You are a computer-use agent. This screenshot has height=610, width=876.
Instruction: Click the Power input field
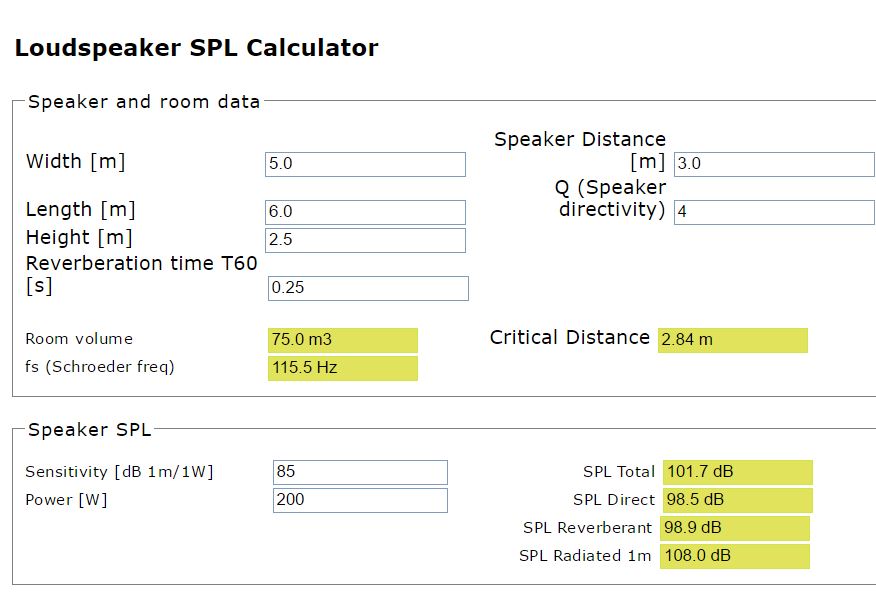coord(360,500)
